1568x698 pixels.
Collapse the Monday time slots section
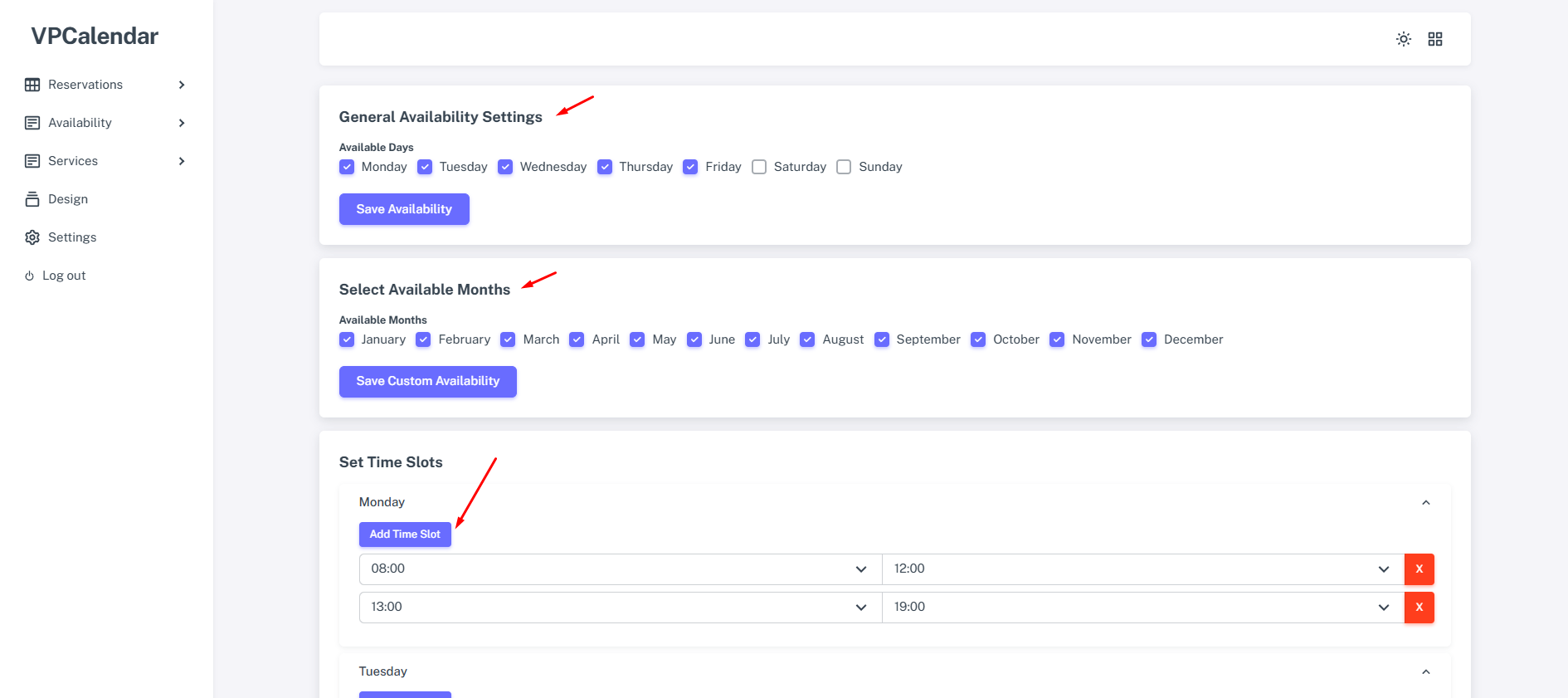tap(1425, 503)
